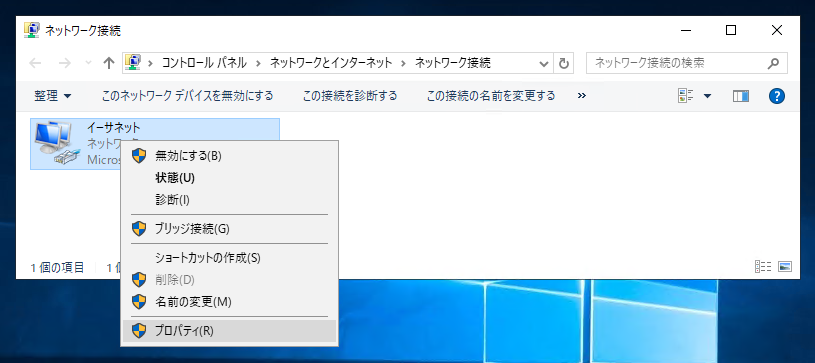
Task: Minimize the ネットワーク接続 window
Action: [x=686, y=30]
